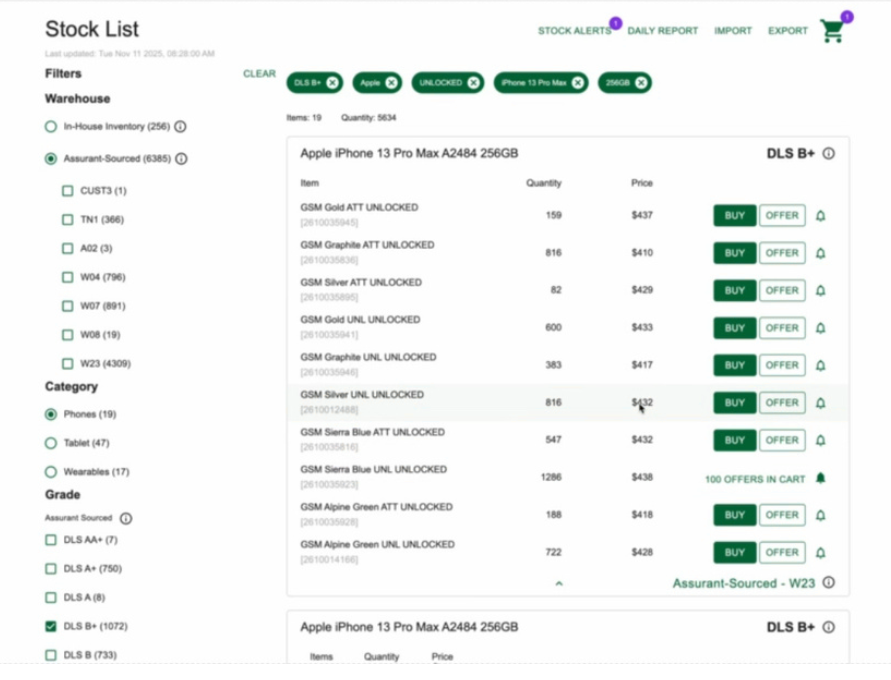Click filled bell icon for Sierra Blue UNL
The image size is (891, 680).
(821, 478)
